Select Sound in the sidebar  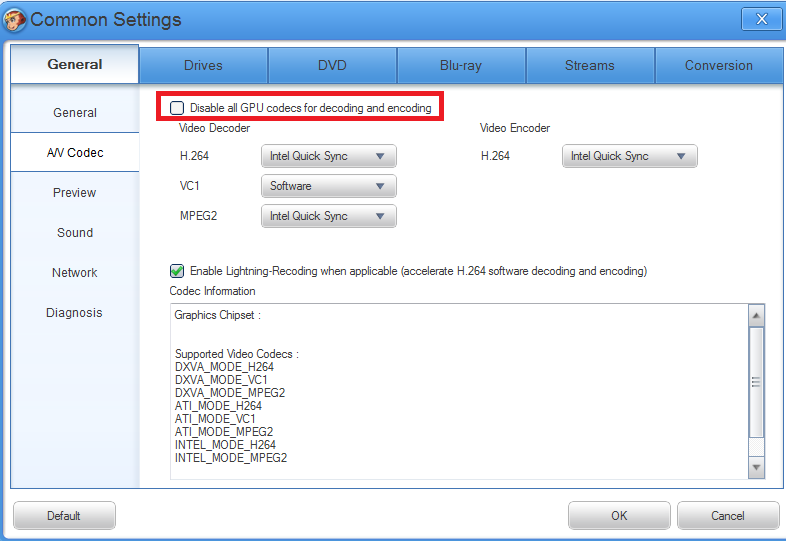[75, 233]
